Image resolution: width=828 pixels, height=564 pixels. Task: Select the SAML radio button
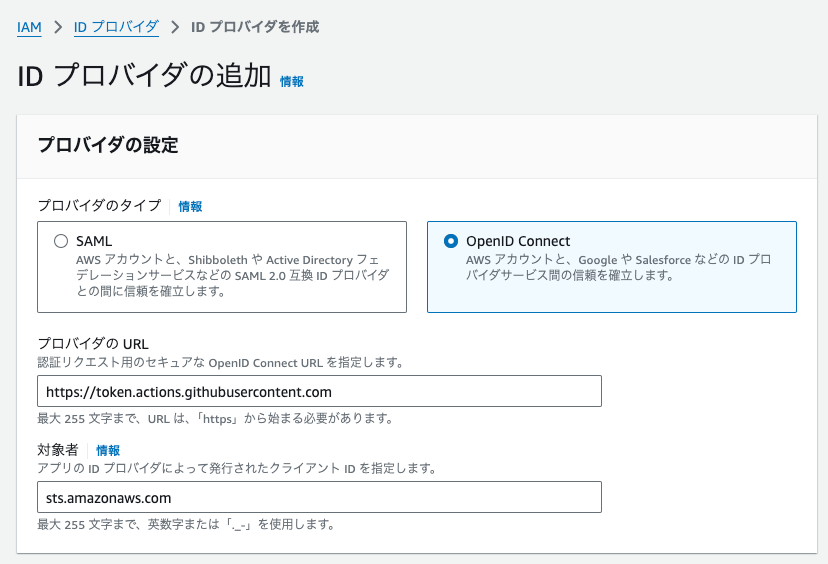61,241
